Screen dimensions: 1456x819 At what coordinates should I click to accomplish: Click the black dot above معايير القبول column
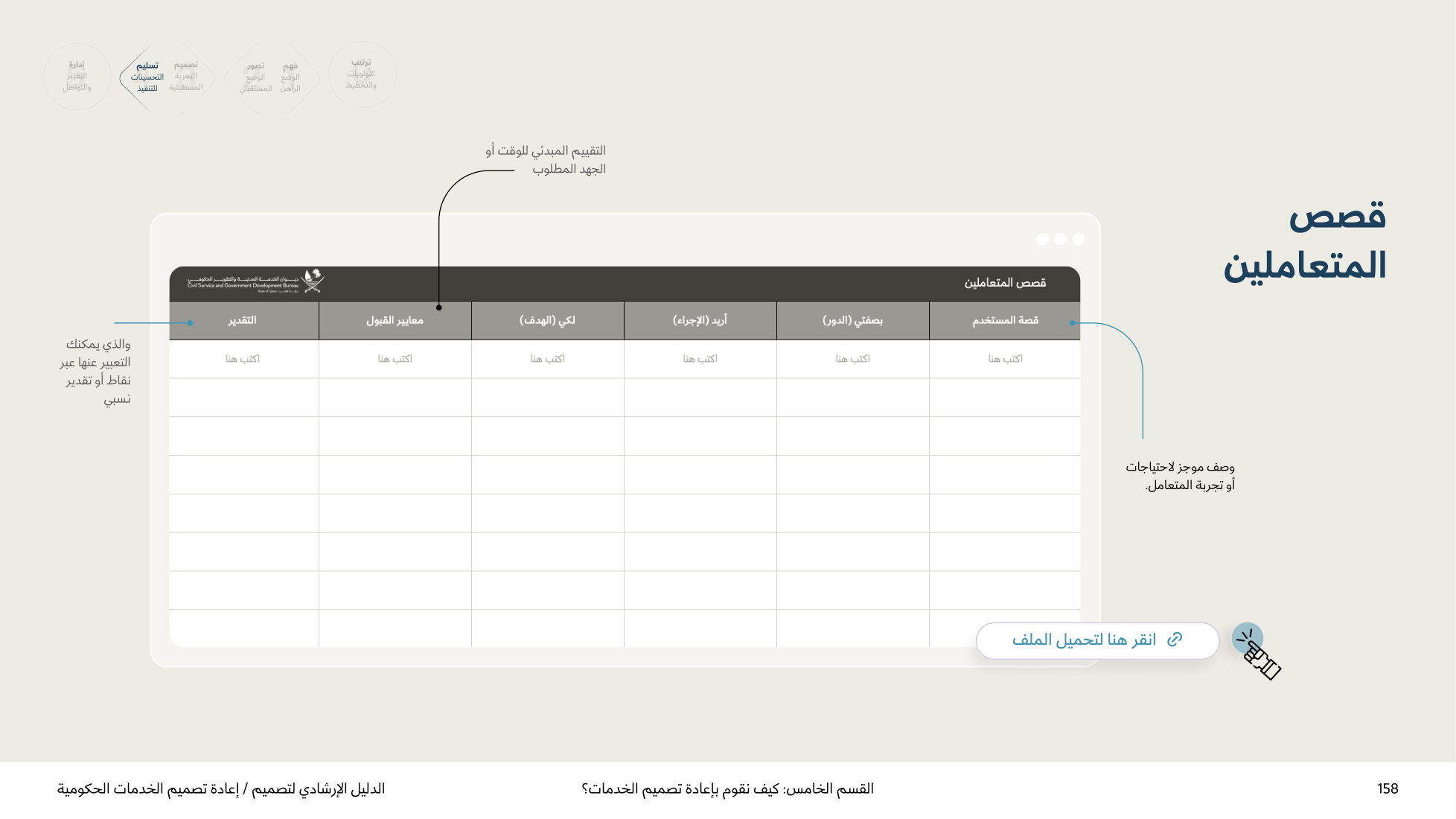(439, 307)
